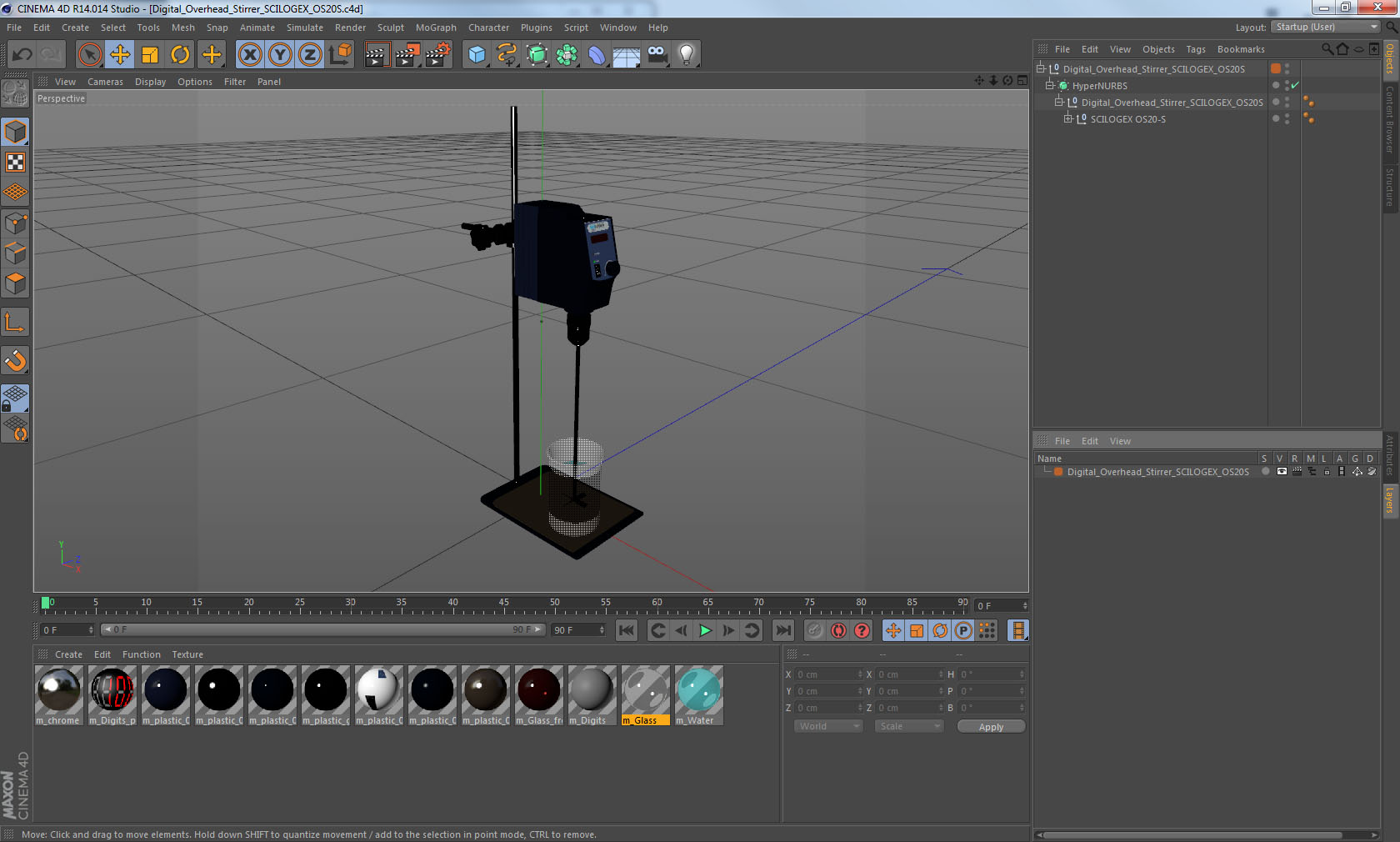The image size is (1400, 842).
Task: Open viewport Cameras menu
Action: click(x=105, y=82)
